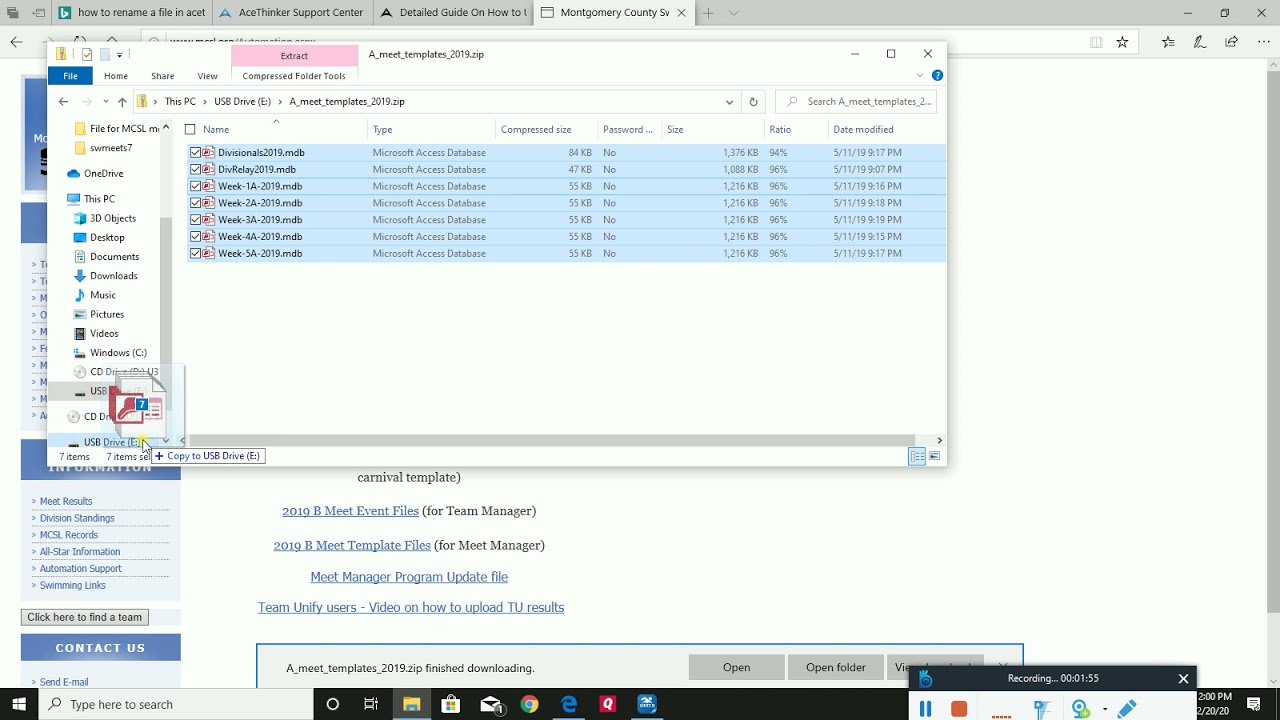Image resolution: width=1280 pixels, height=720 pixels.
Task: Click Open folder in download notification
Action: pos(836,667)
